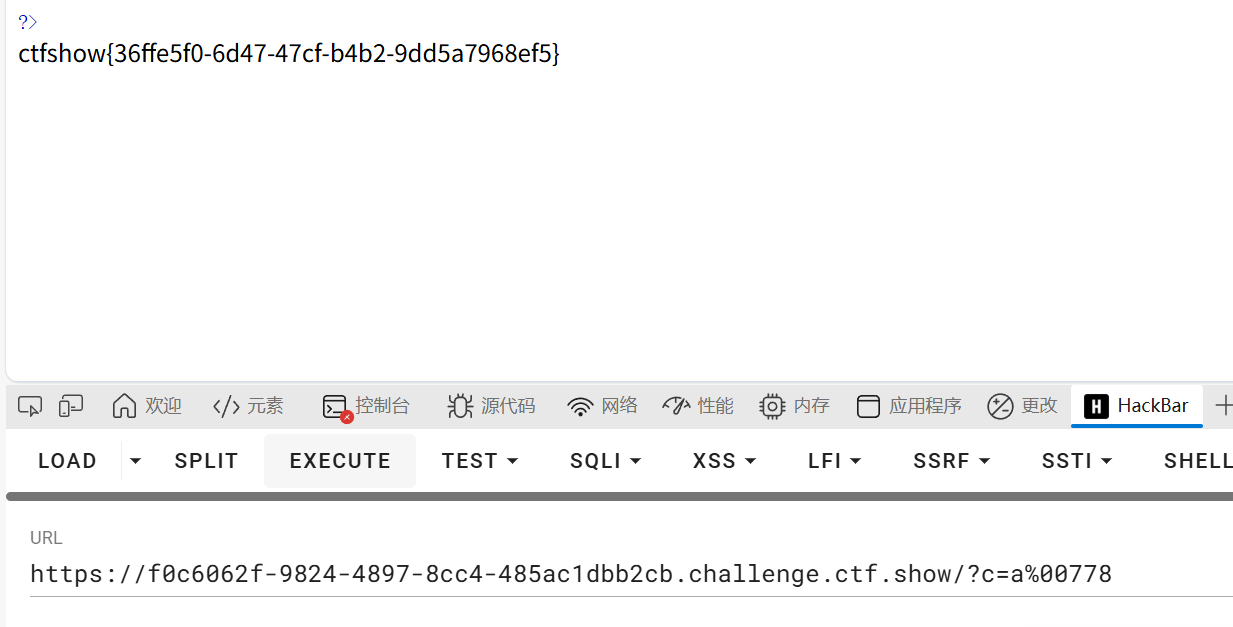Open the Performance (性能) gauge tab
The height and width of the screenshot is (627, 1233).
[698, 406]
